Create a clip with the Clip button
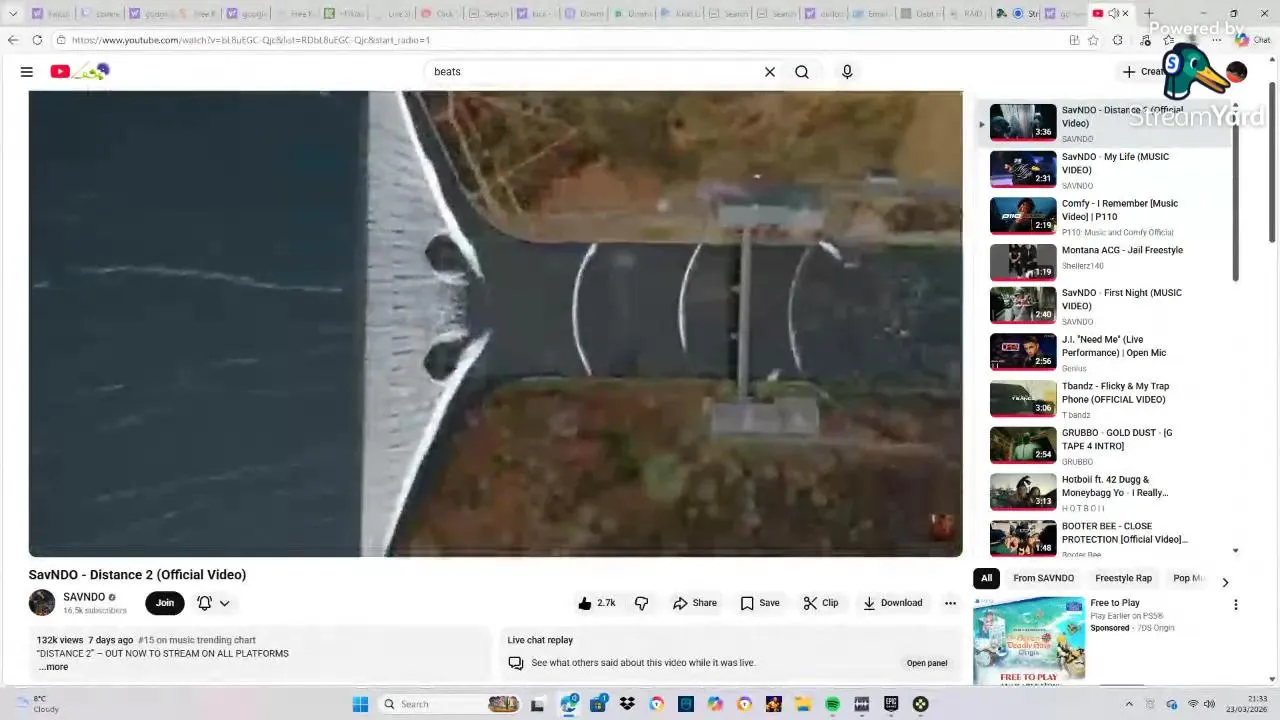The height and width of the screenshot is (720, 1280). (x=821, y=603)
